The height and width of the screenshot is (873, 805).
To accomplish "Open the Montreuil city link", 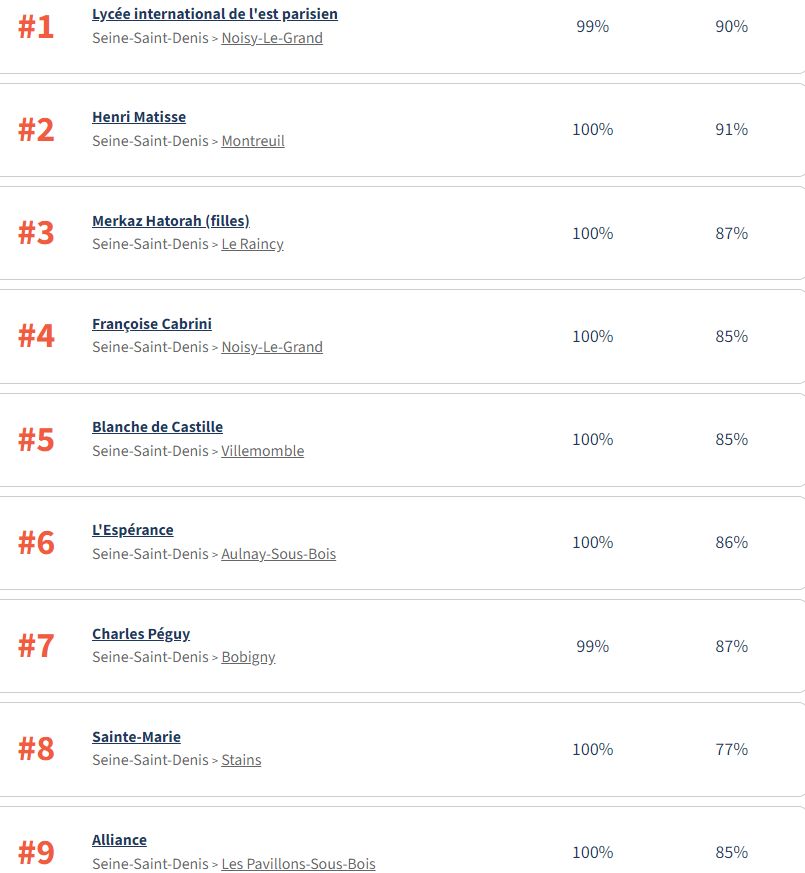I will [x=253, y=141].
